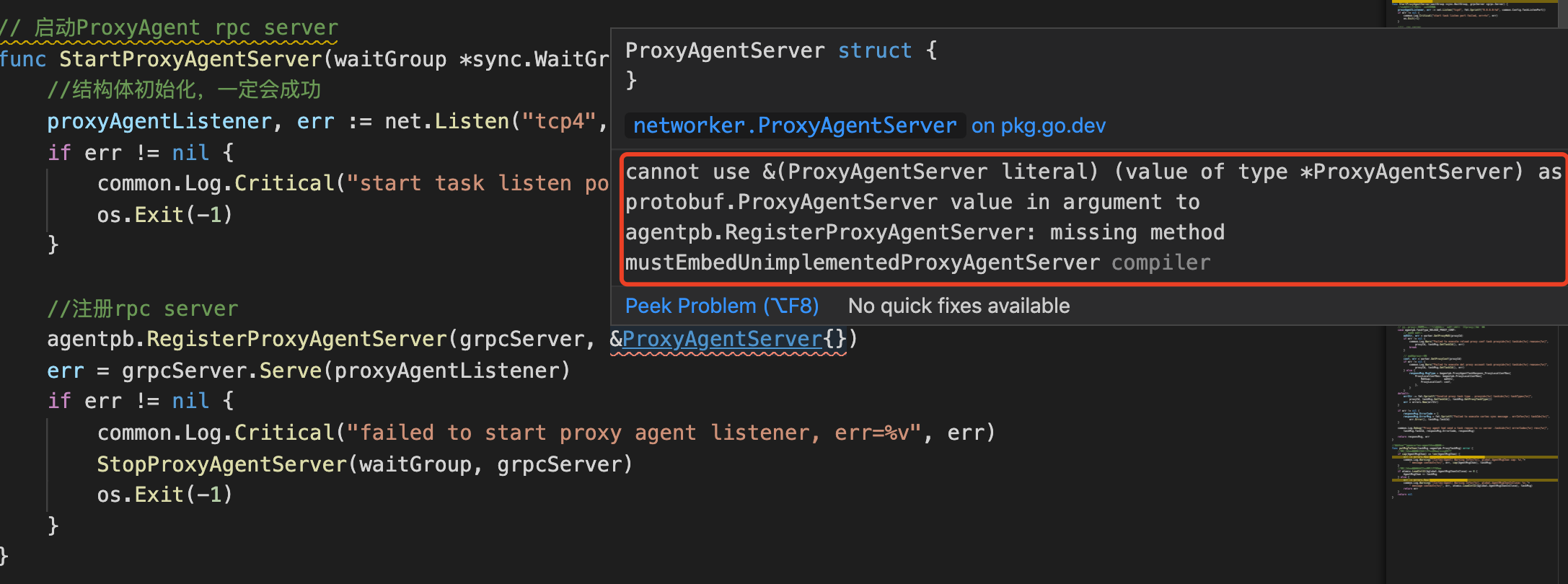The width and height of the screenshot is (1568, 584).
Task: Click the 启动ProxyAgent rpc server comment
Action: tap(169, 27)
